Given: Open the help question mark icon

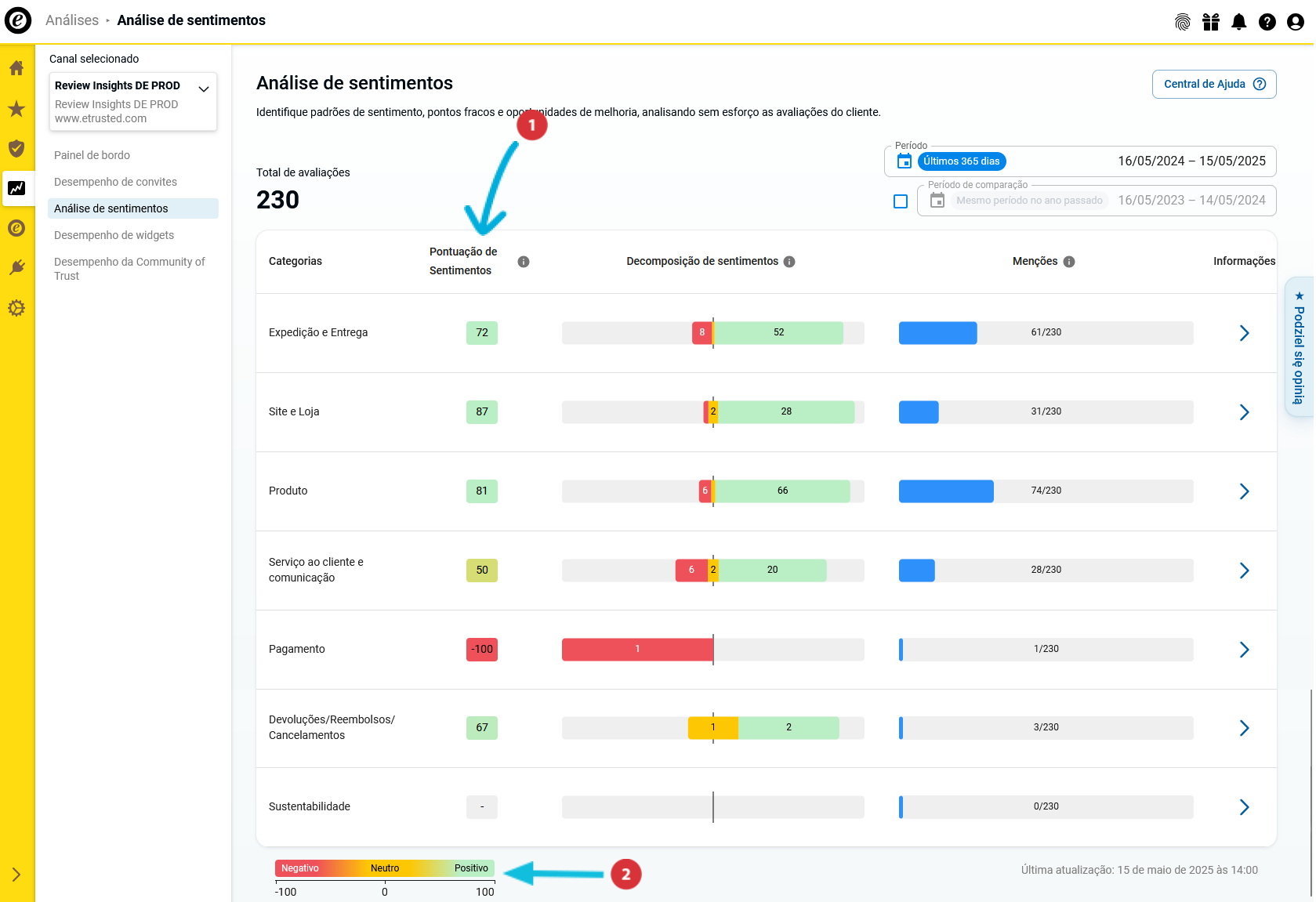Looking at the screenshot, I should point(1267,22).
